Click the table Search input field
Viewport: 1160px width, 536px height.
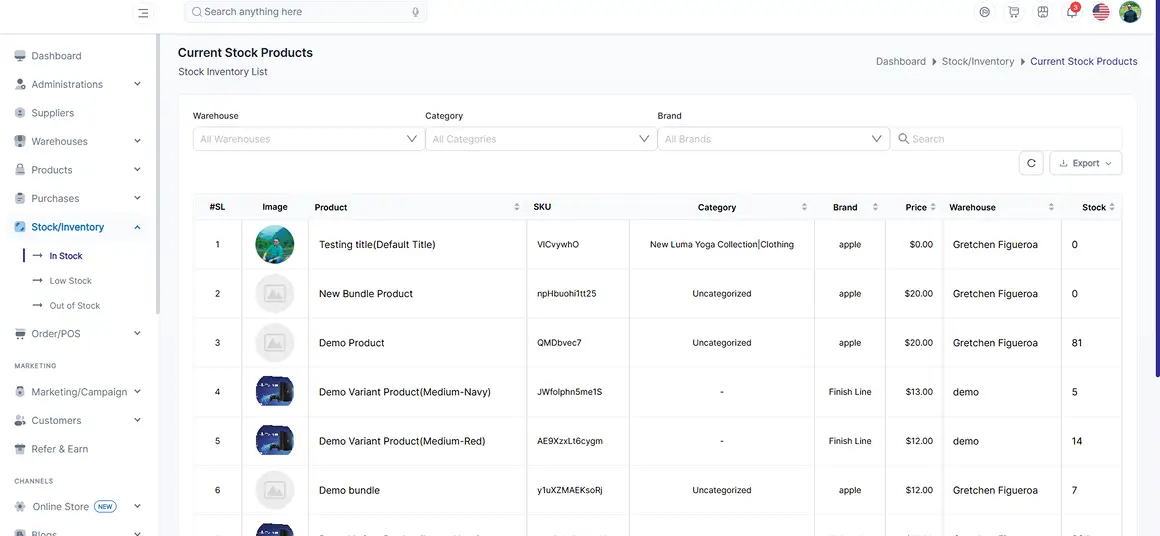pyautogui.click(x=1006, y=139)
